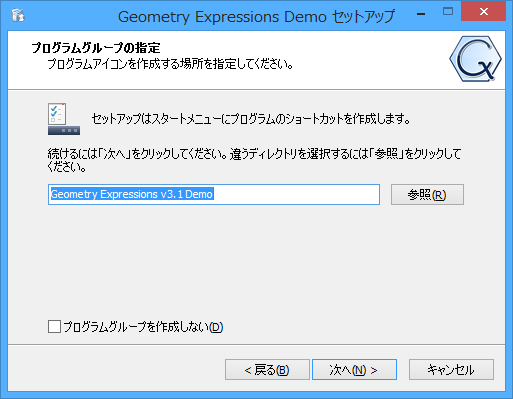Click highlighted Geometry Expressions v3.1 Demo text

(x=132, y=194)
